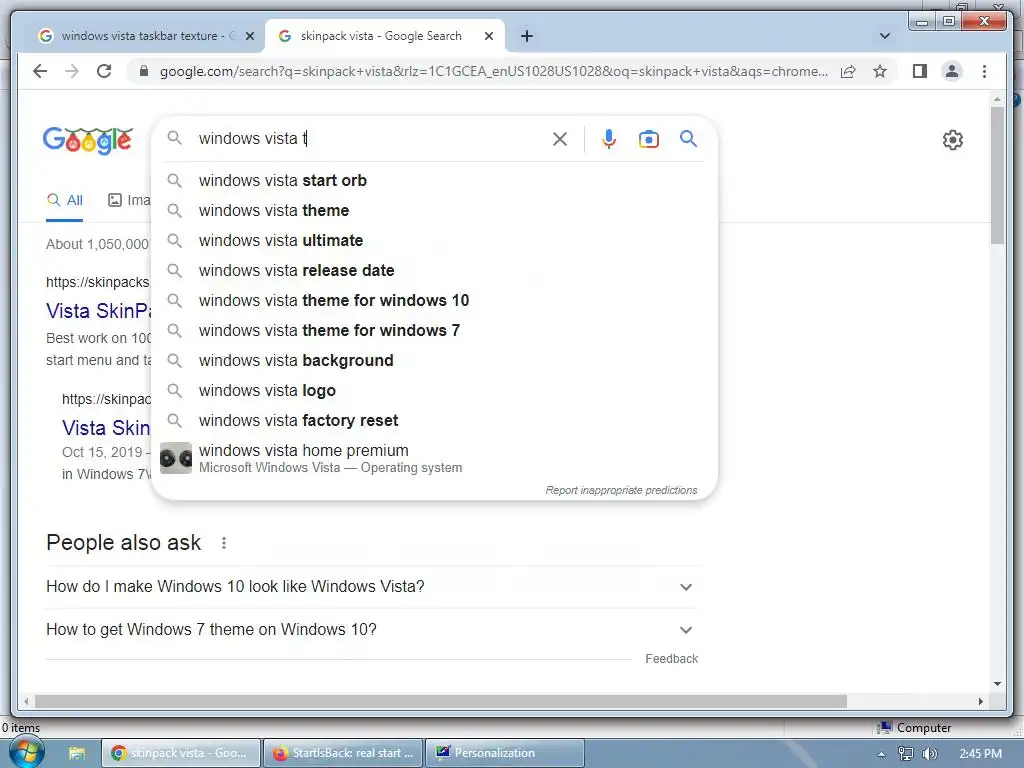Search by image with the camera icon

click(648, 139)
